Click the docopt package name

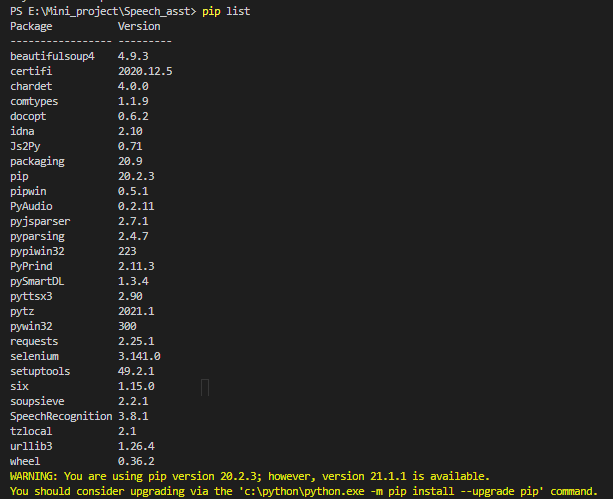click(x=28, y=116)
